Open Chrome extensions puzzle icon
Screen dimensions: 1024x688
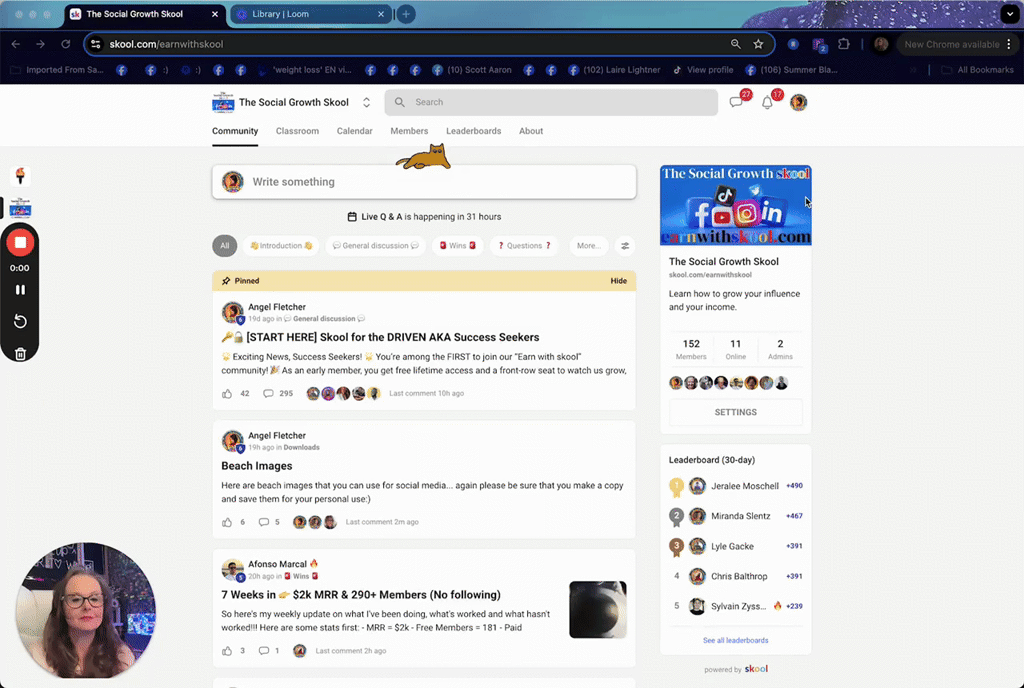point(844,44)
